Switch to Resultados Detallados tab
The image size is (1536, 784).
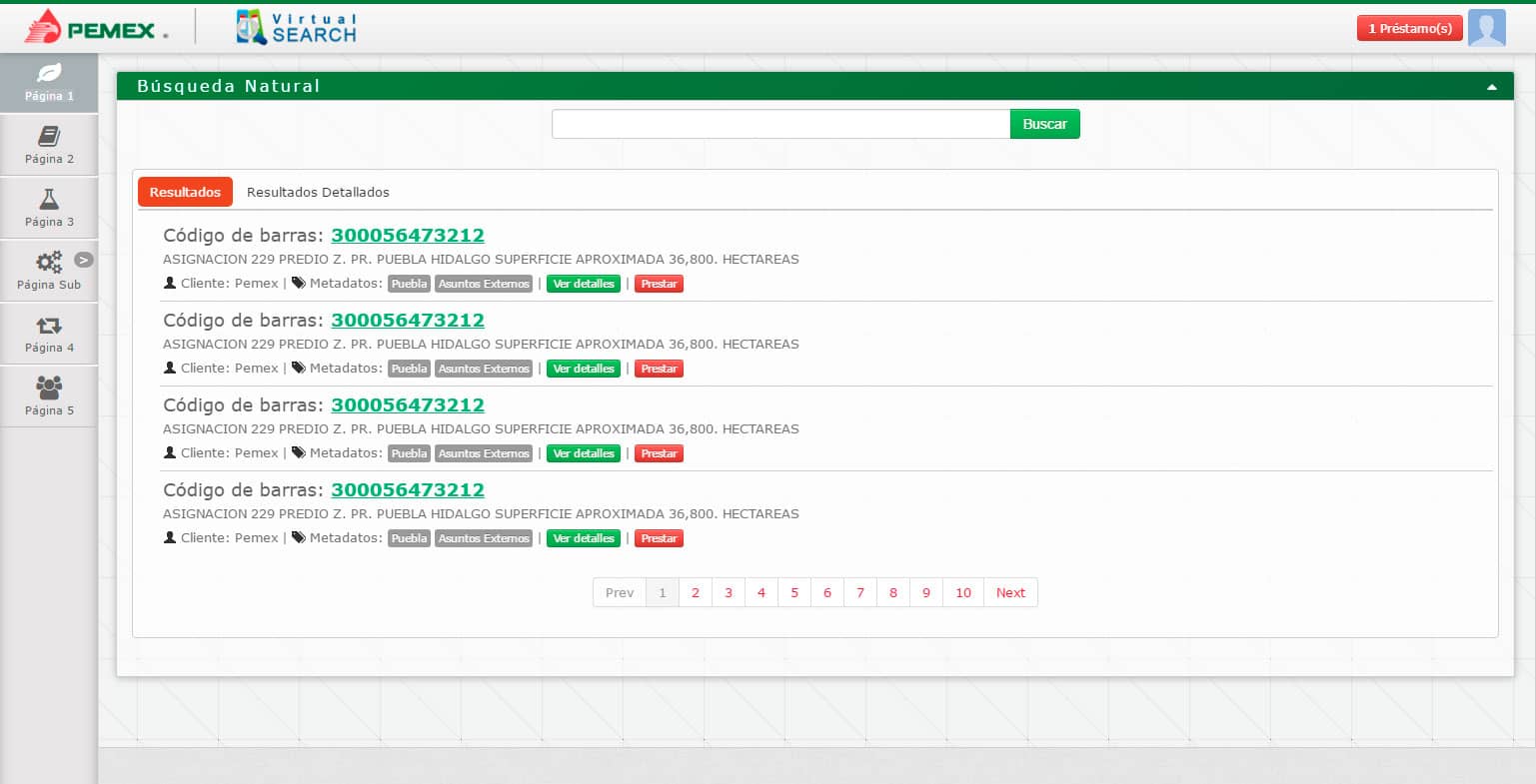pyautogui.click(x=318, y=192)
